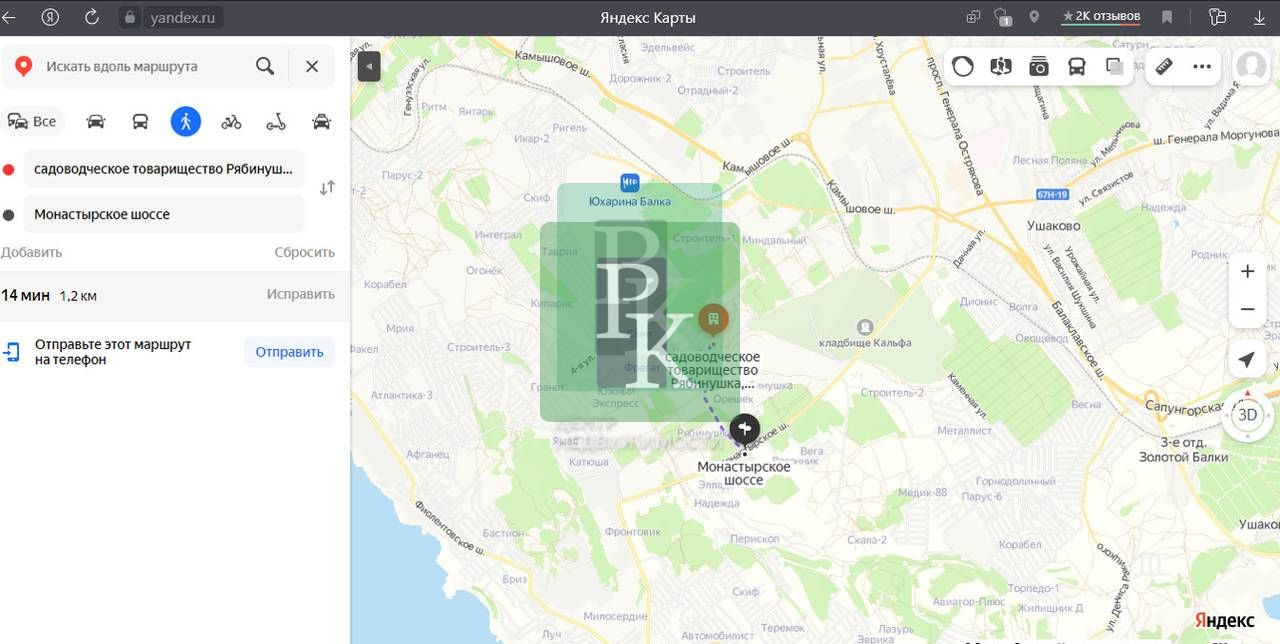Click the location pin icon in address bar
The image size is (1280, 644).
(1034, 17)
